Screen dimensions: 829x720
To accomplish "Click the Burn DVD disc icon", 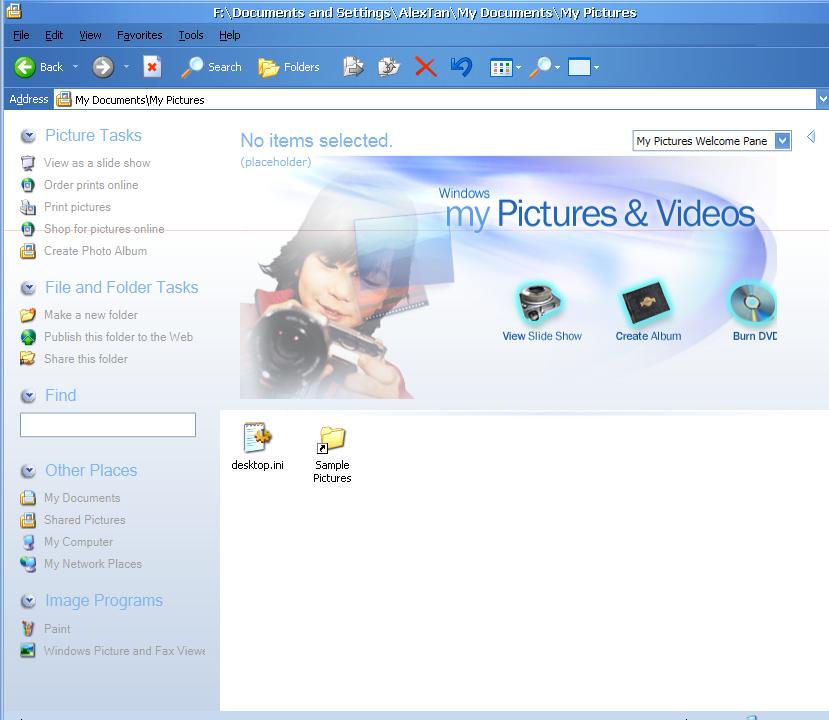I will 753,302.
